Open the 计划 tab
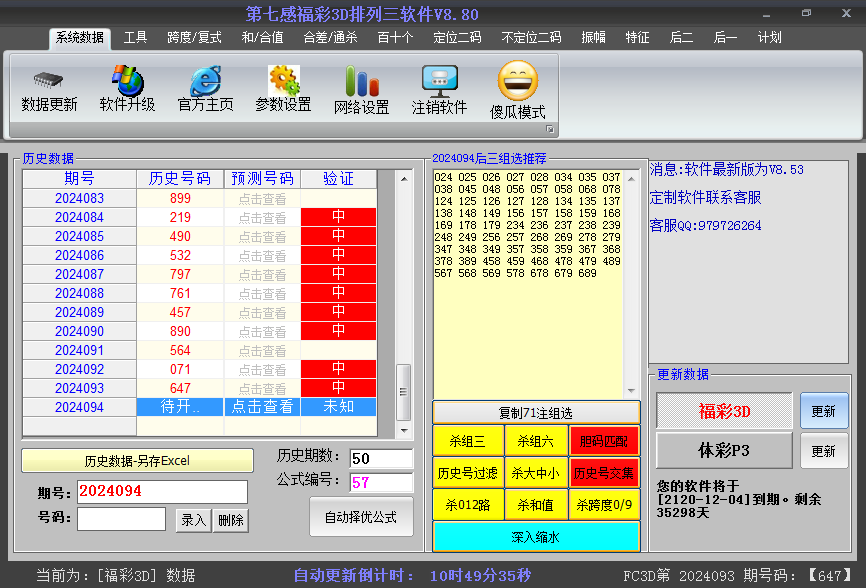Viewport: 866px width, 588px height. point(769,38)
